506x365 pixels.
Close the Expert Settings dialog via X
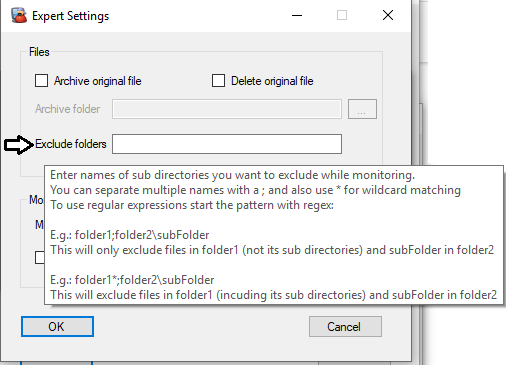pos(388,15)
